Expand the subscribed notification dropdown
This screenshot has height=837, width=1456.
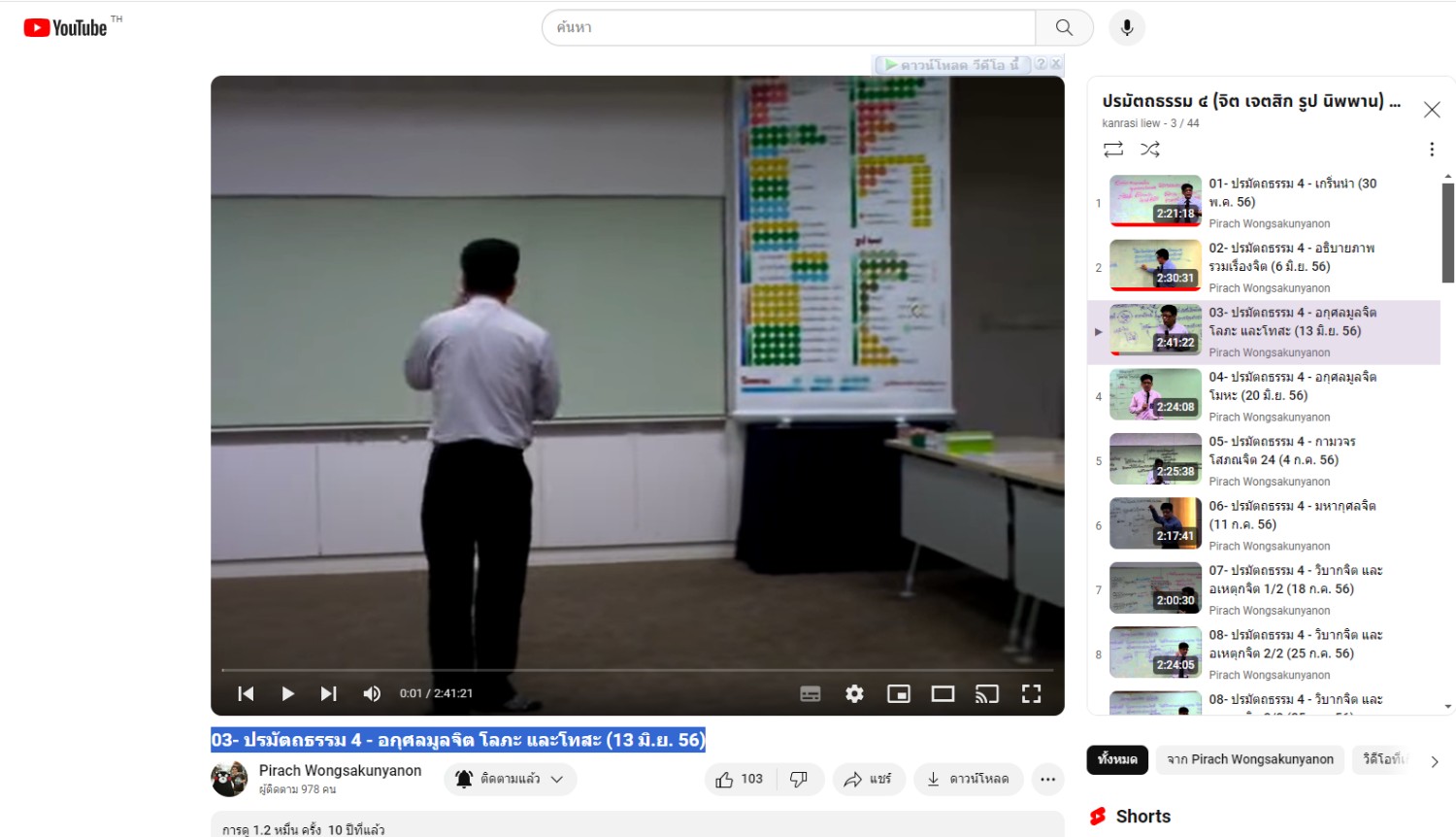(511, 779)
